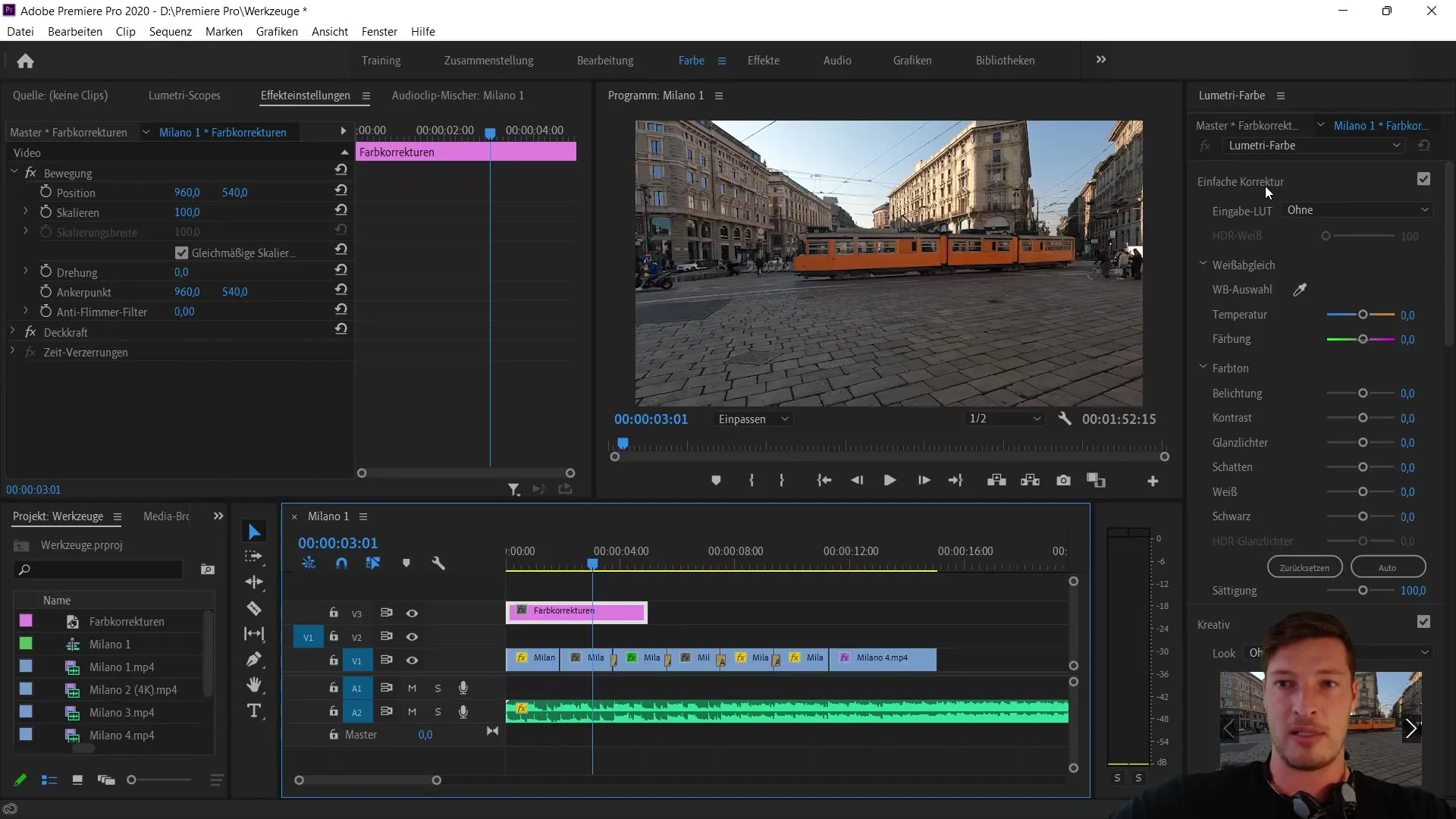Switch to Effekte workspace
The height and width of the screenshot is (819, 1456).
click(763, 61)
